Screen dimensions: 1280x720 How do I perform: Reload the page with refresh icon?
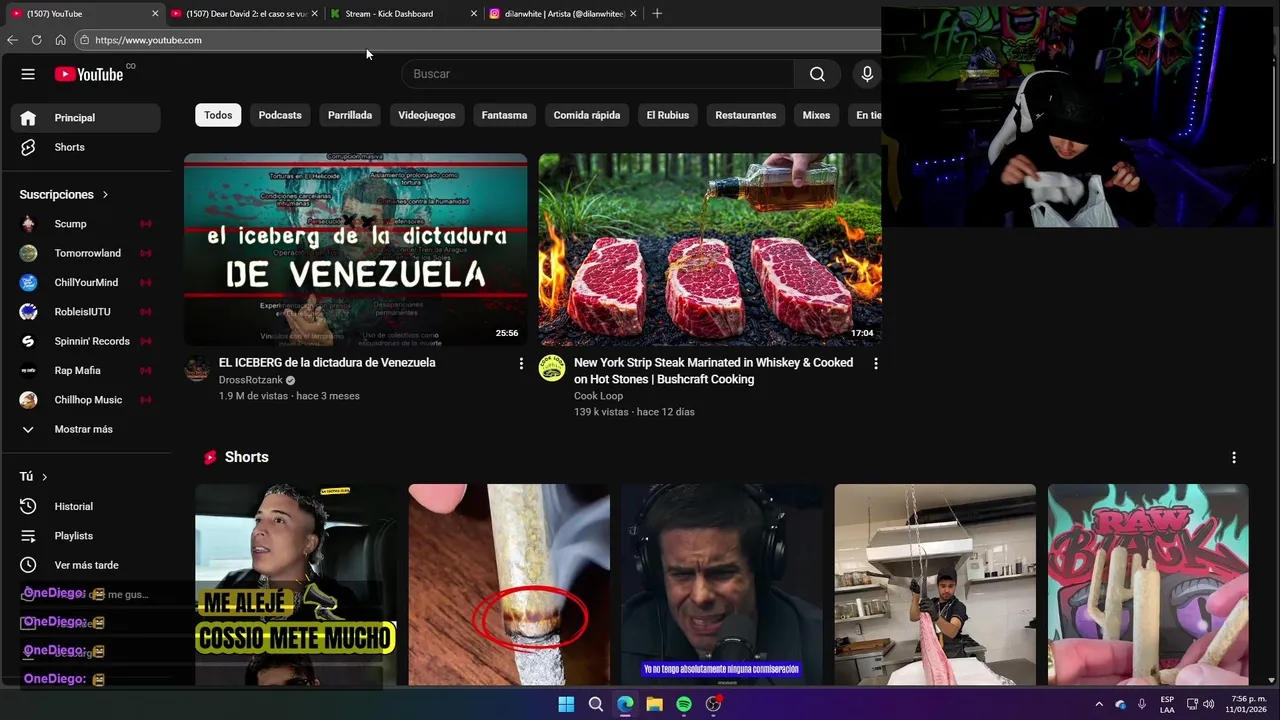click(x=36, y=40)
